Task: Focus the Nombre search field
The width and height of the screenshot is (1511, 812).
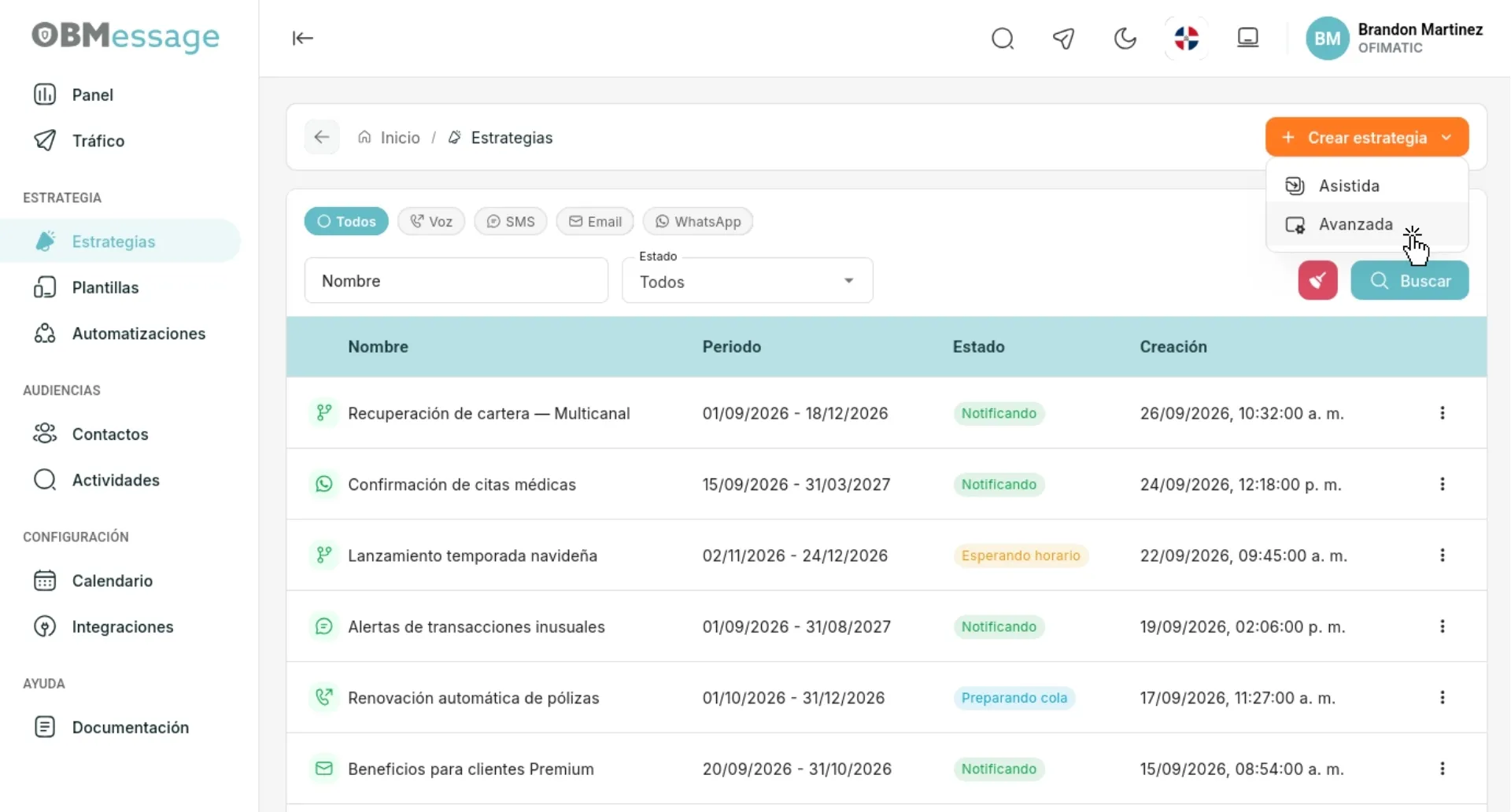Action: point(456,280)
